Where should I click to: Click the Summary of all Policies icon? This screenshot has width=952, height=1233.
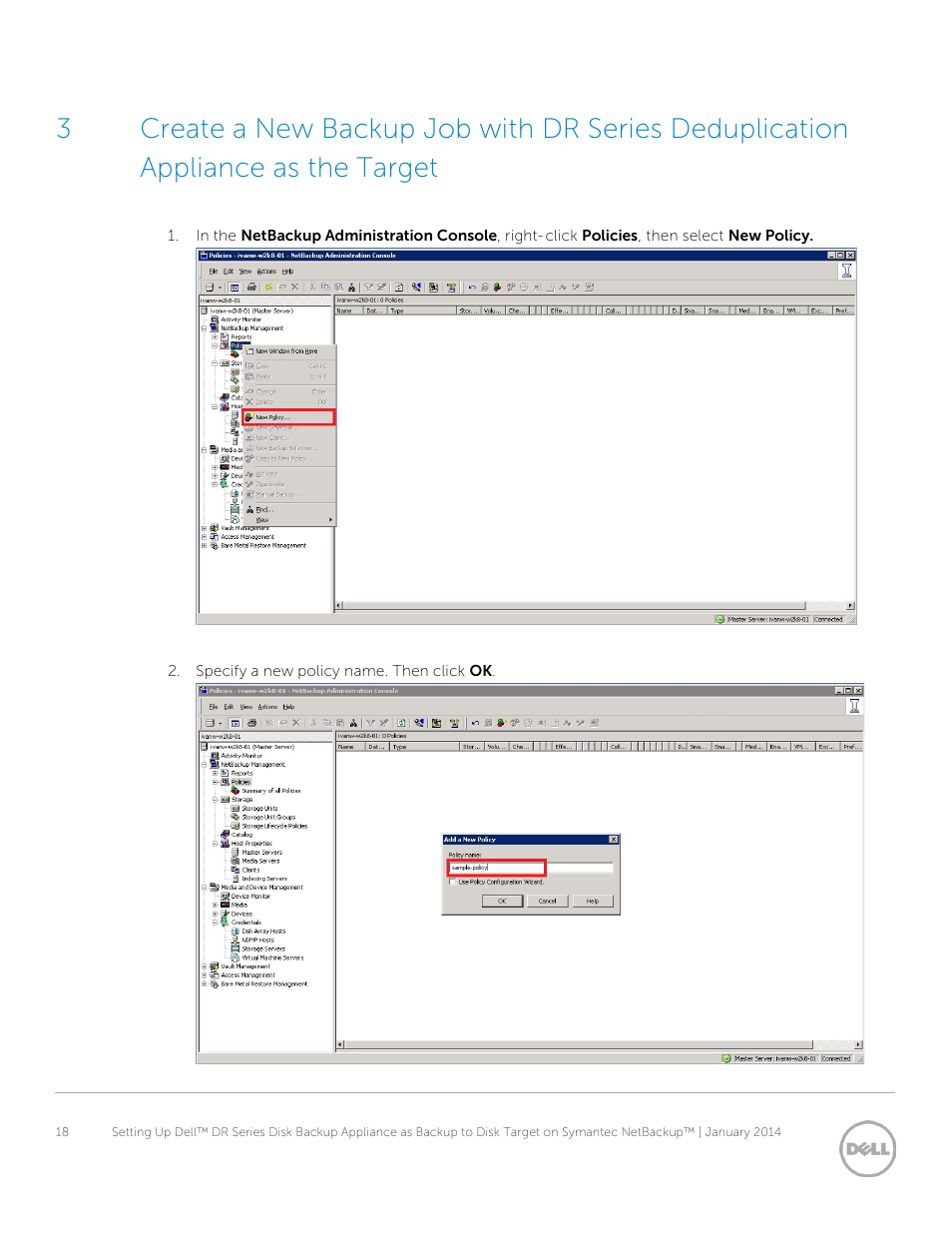coord(236,791)
